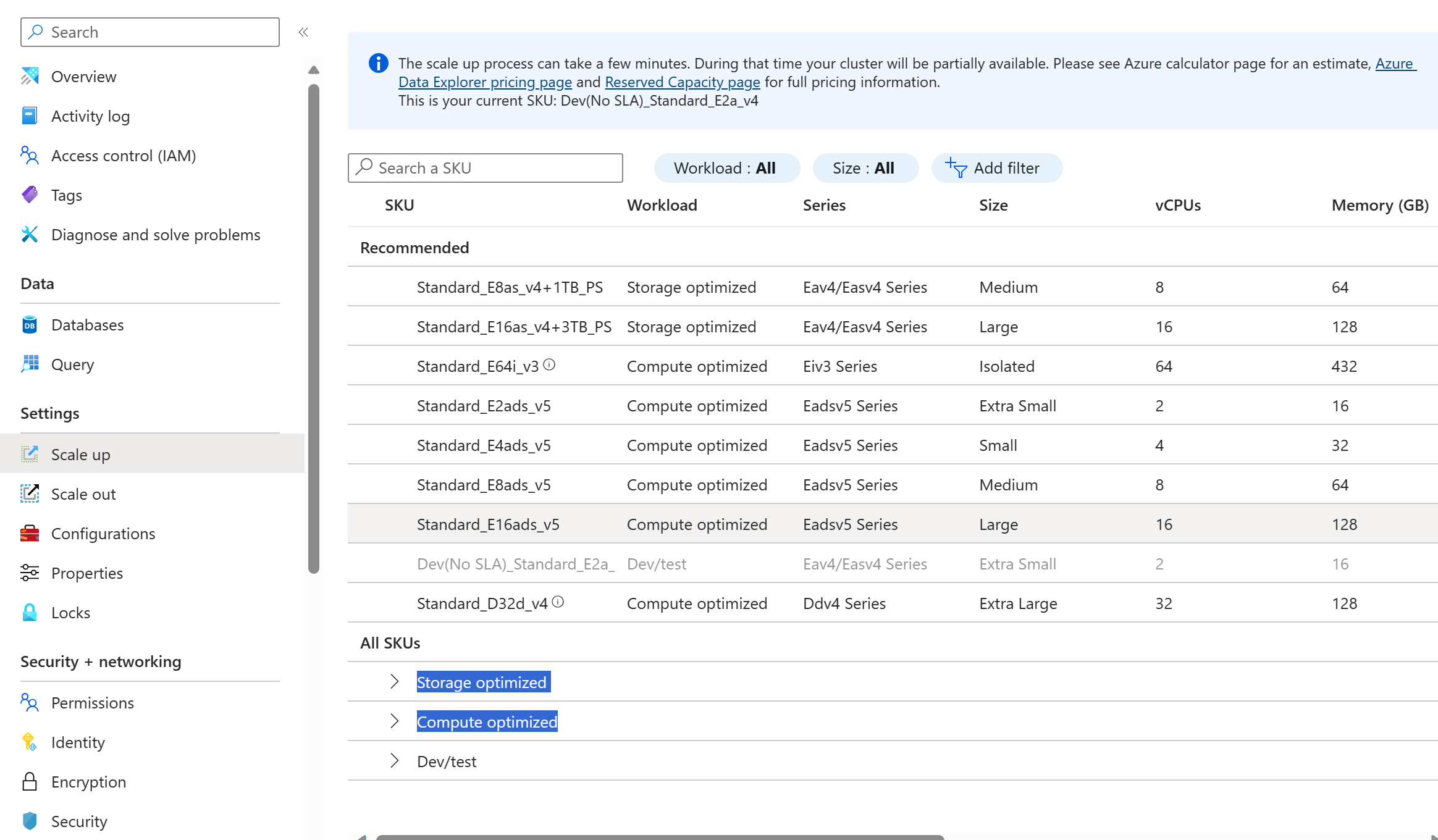Open the Encryption lock icon
The image size is (1438, 840).
click(x=29, y=781)
